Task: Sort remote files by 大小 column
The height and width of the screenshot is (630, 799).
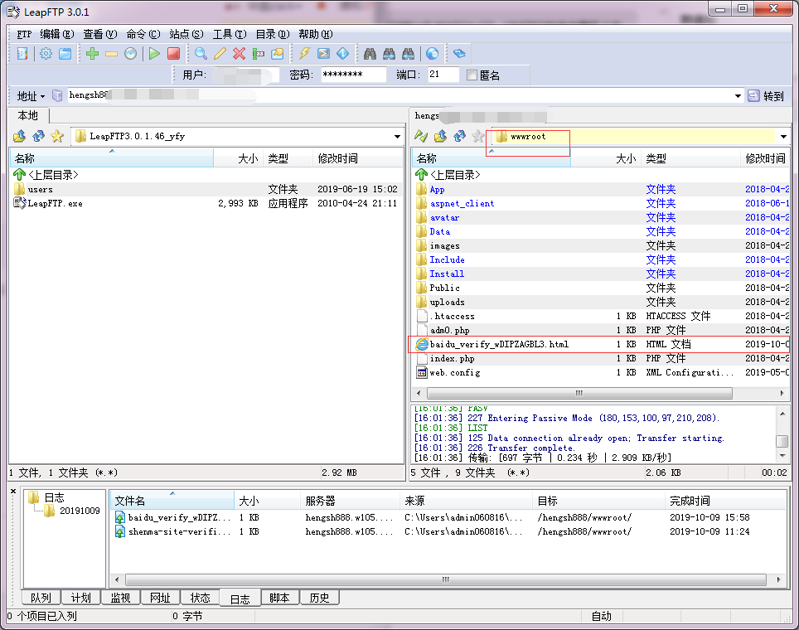Action: tap(605, 159)
